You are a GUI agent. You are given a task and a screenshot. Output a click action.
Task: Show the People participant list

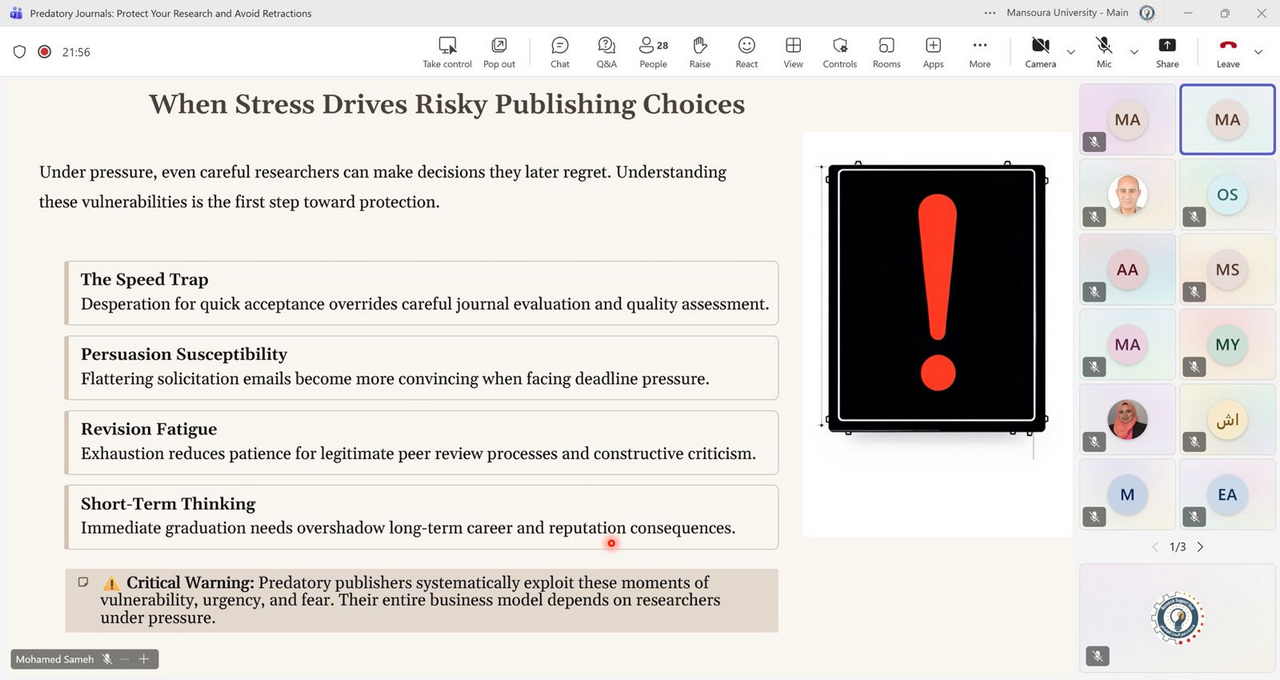[653, 52]
